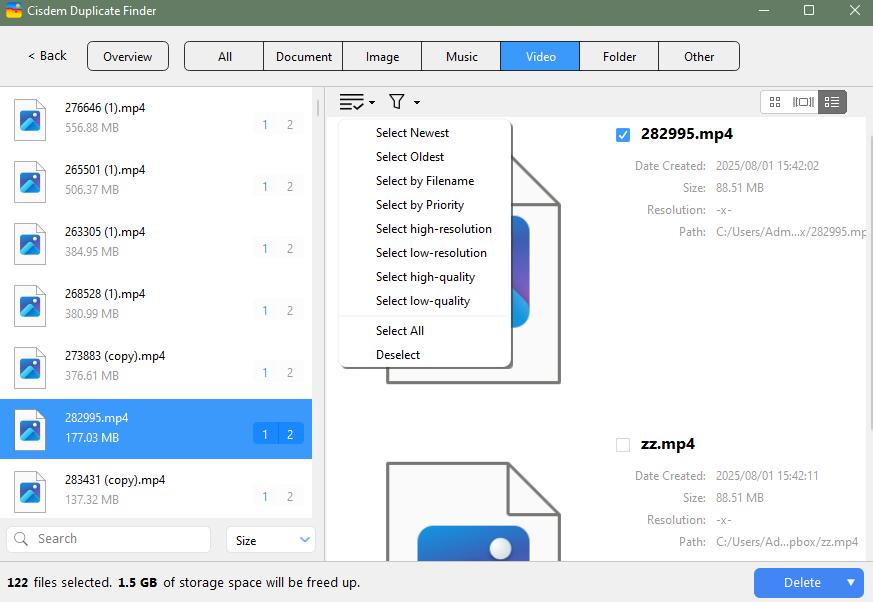Screen dimensions: 873x602
Task: Open the Size sort dropdown
Action: (x=270, y=540)
